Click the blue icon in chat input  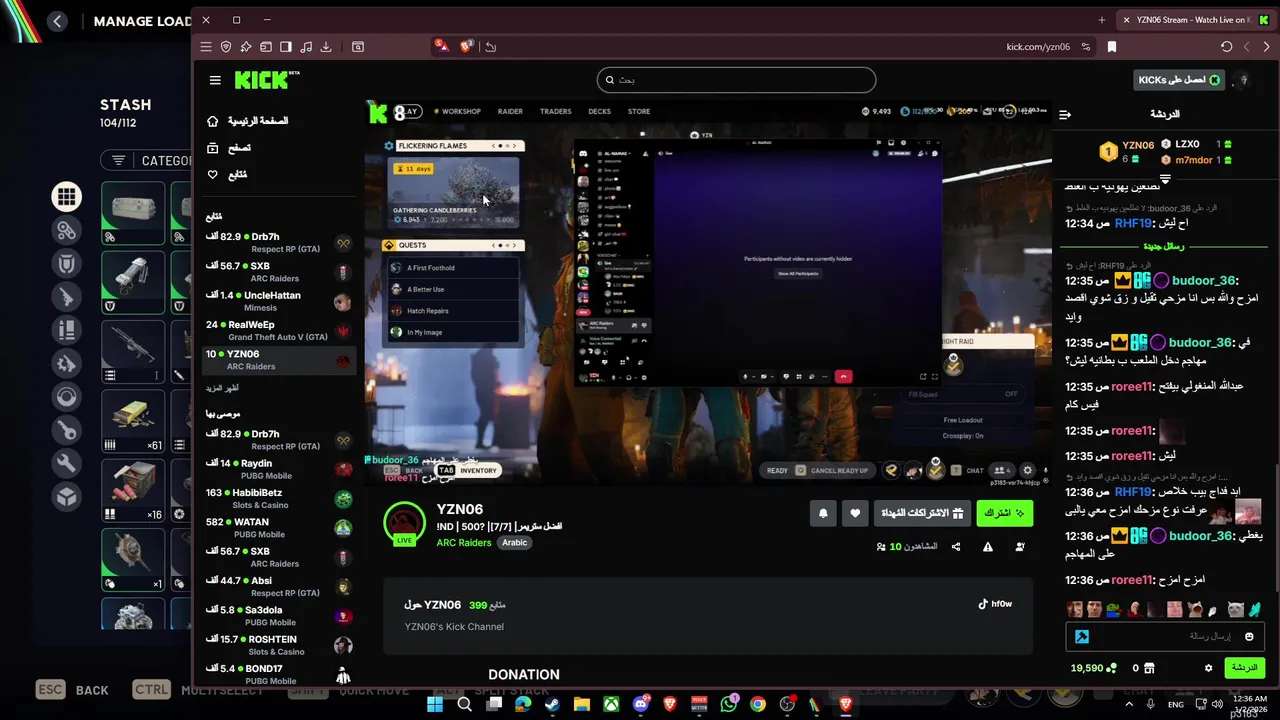pos(1082,637)
